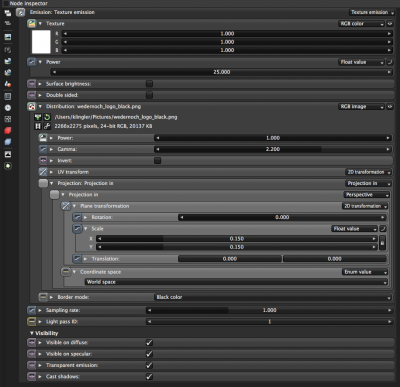Click the red cube sidebar icon
Screen dimensions: 400x387
pyautogui.click(x=8, y=130)
